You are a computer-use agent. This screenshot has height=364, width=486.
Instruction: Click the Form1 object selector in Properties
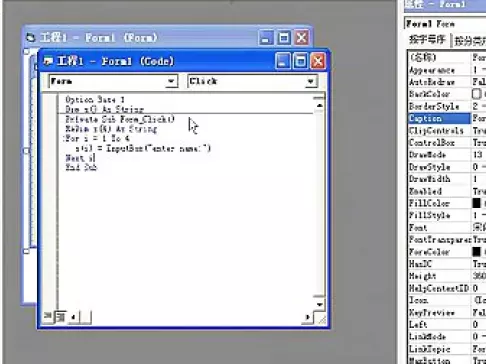pos(445,24)
